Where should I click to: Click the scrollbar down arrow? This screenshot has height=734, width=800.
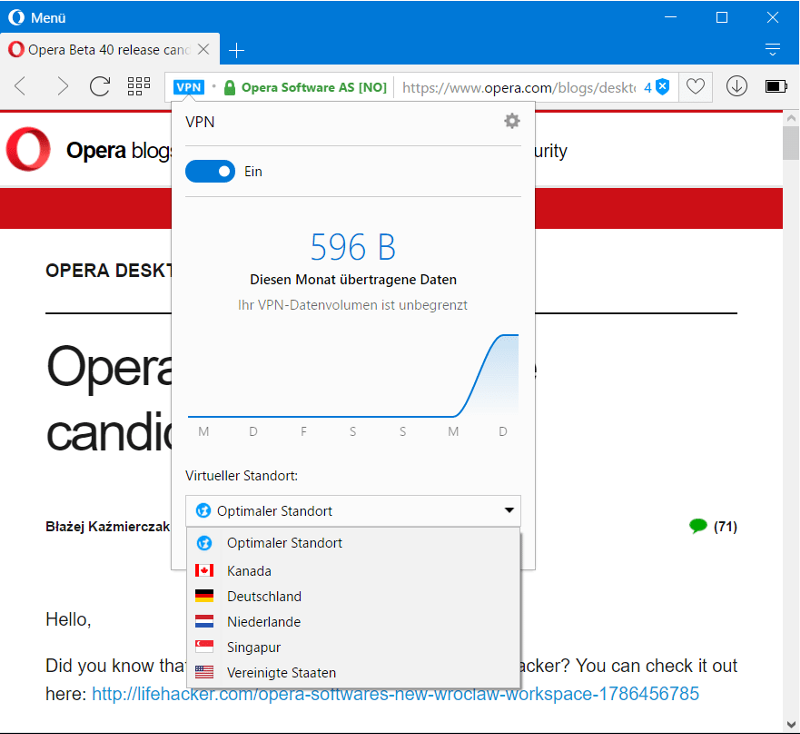pyautogui.click(x=791, y=724)
